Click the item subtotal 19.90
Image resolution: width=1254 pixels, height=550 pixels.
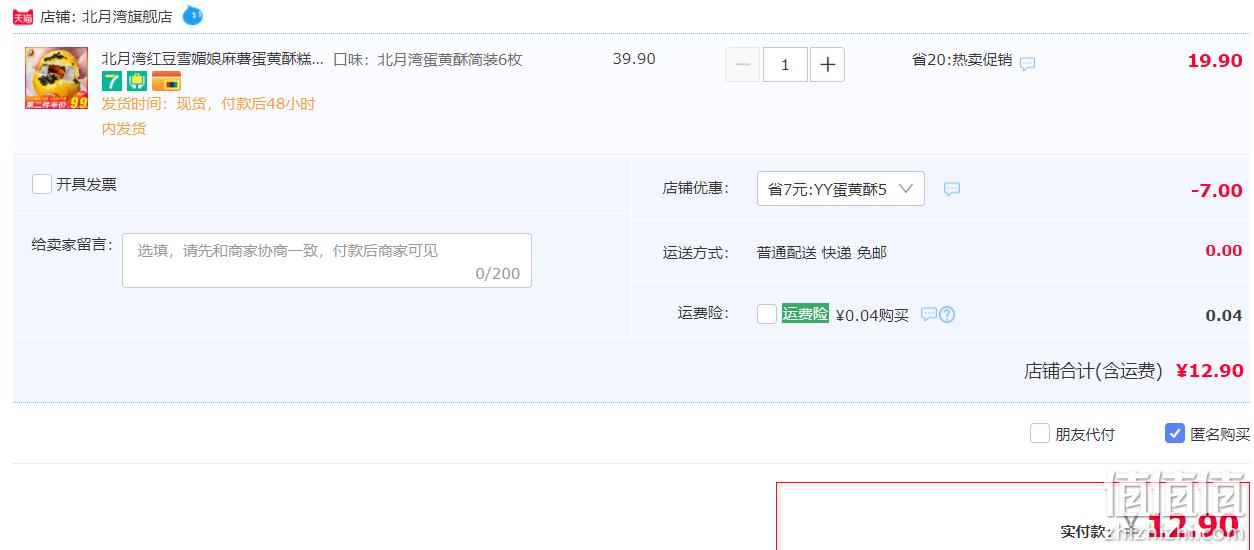[1215, 61]
